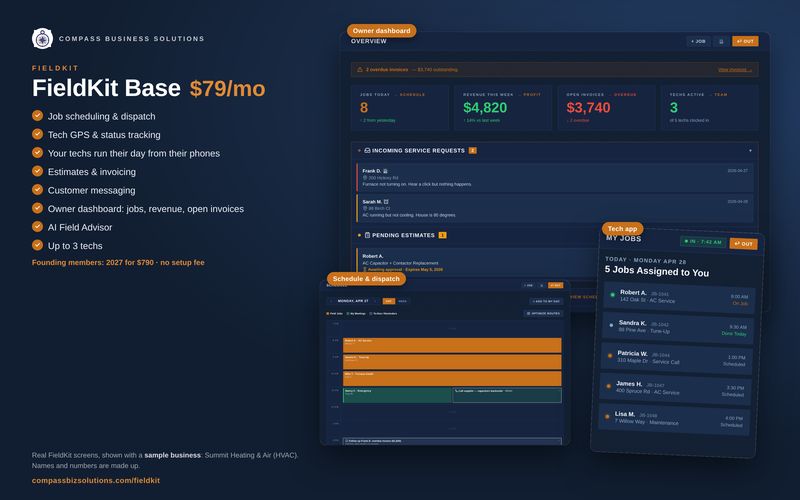Open Sarah M. service request

[x=555, y=208]
